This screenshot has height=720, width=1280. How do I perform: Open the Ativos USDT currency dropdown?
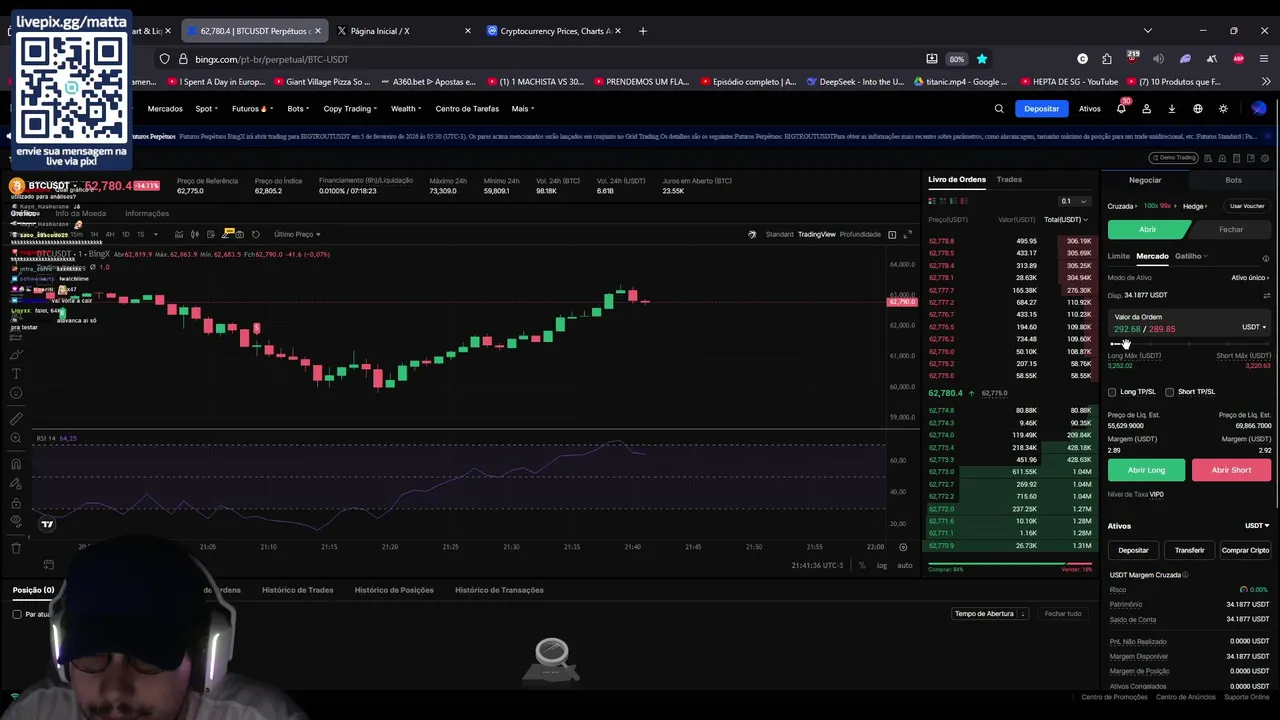point(1257,526)
